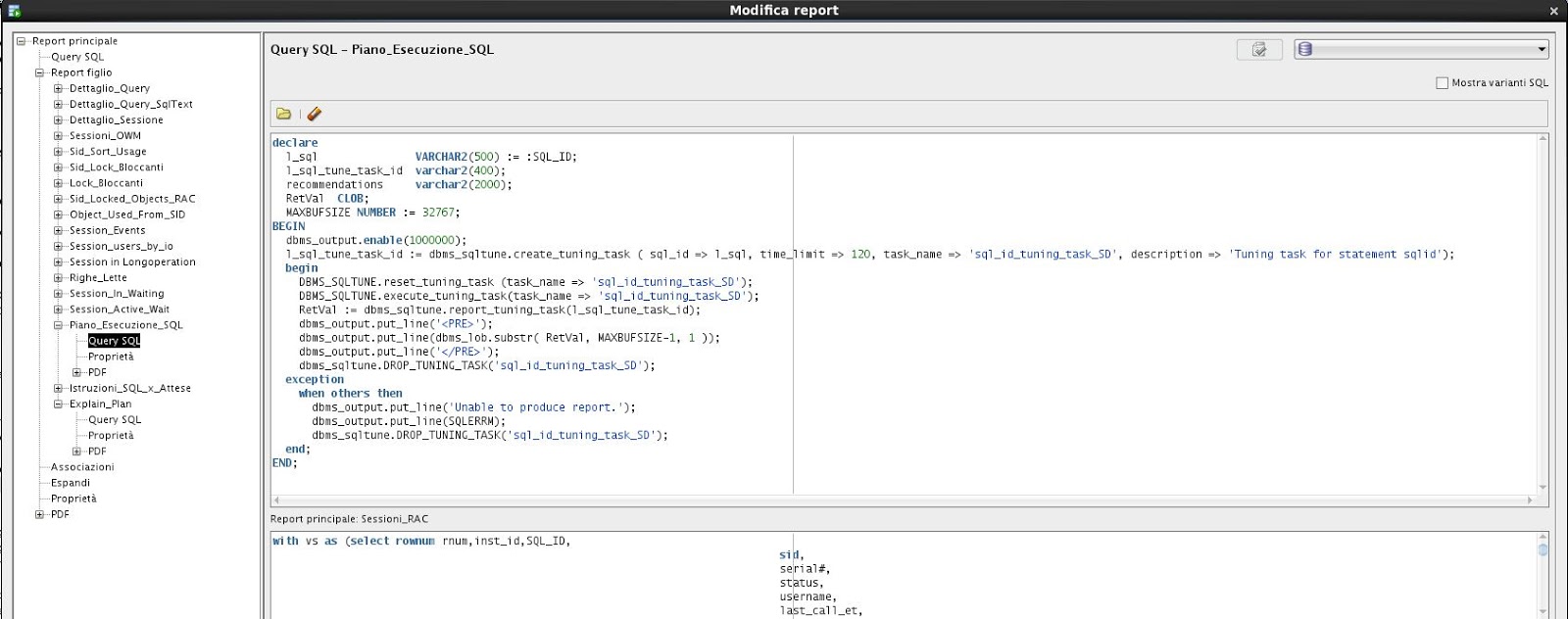Screen dimensions: 1568x619
Task: Click the 'END;' line in SQL editor
Action: (284, 462)
